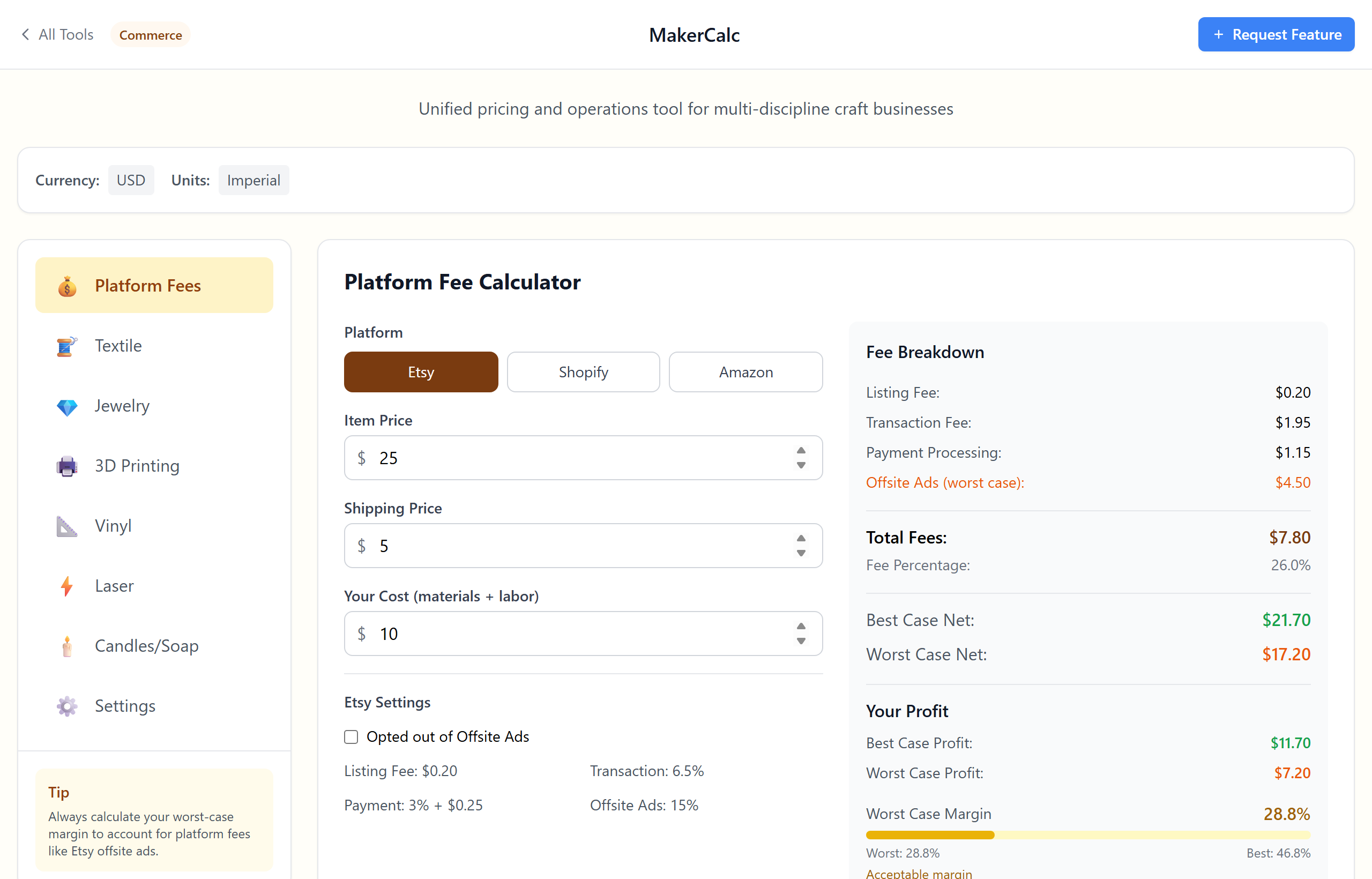Decrement Shipping Price using the down arrow
The width and height of the screenshot is (1372, 879).
801,553
